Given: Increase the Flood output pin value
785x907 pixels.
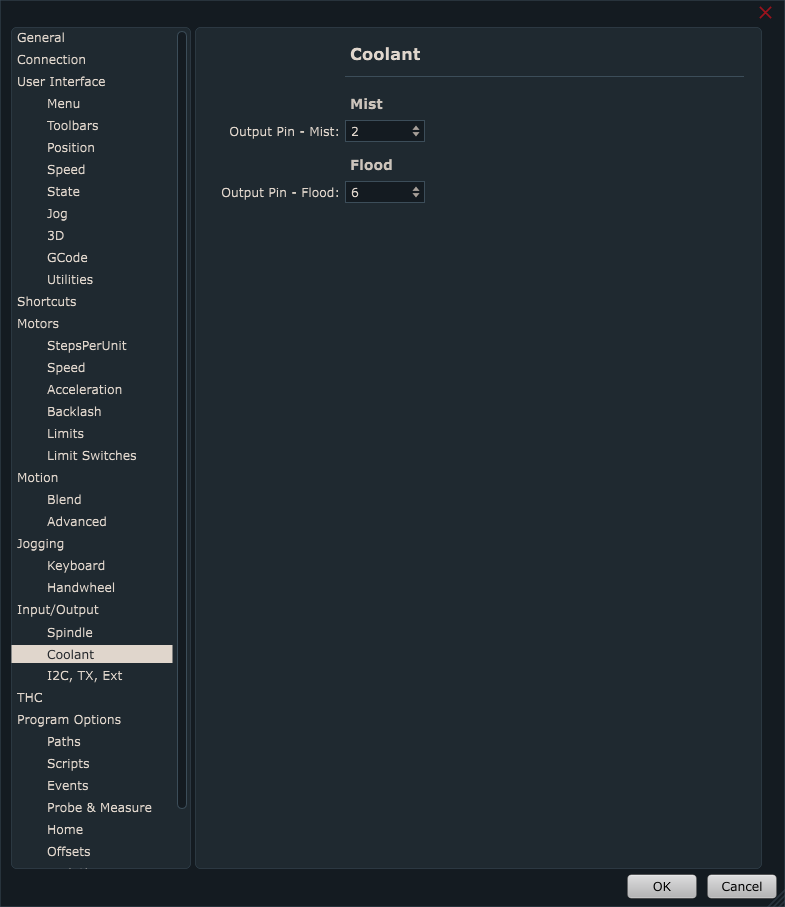Looking at the screenshot, I should pyautogui.click(x=416, y=188).
